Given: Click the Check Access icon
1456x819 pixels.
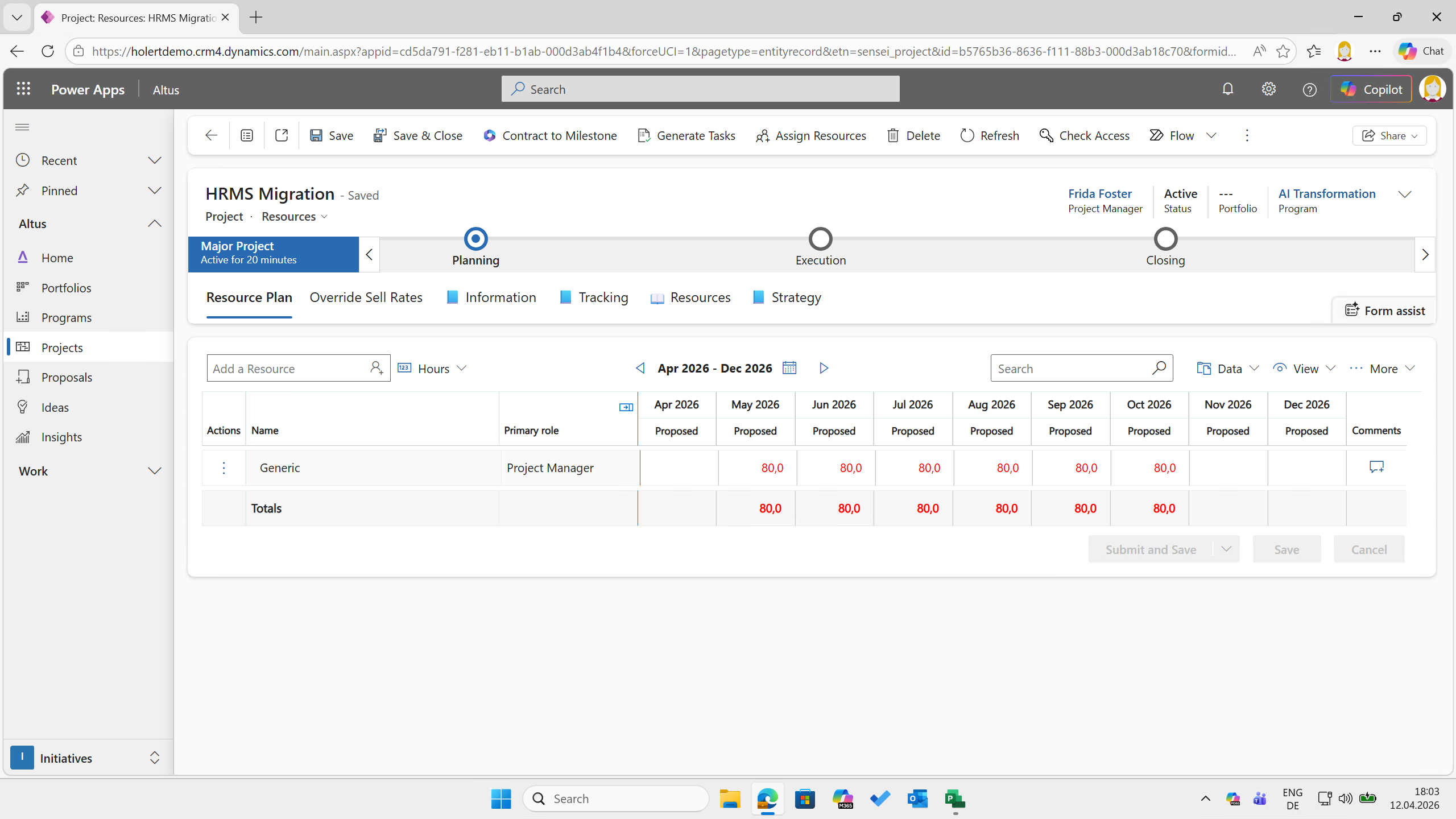Looking at the screenshot, I should click(x=1046, y=135).
